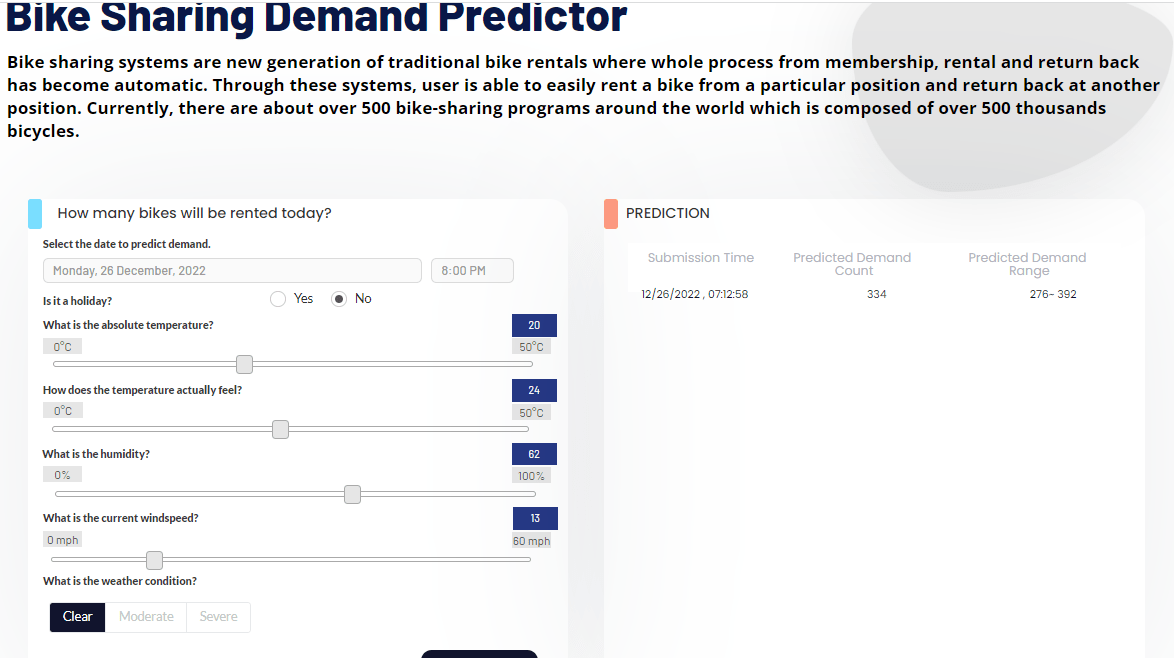
Task: Select No for the holiday question
Action: (x=339, y=298)
